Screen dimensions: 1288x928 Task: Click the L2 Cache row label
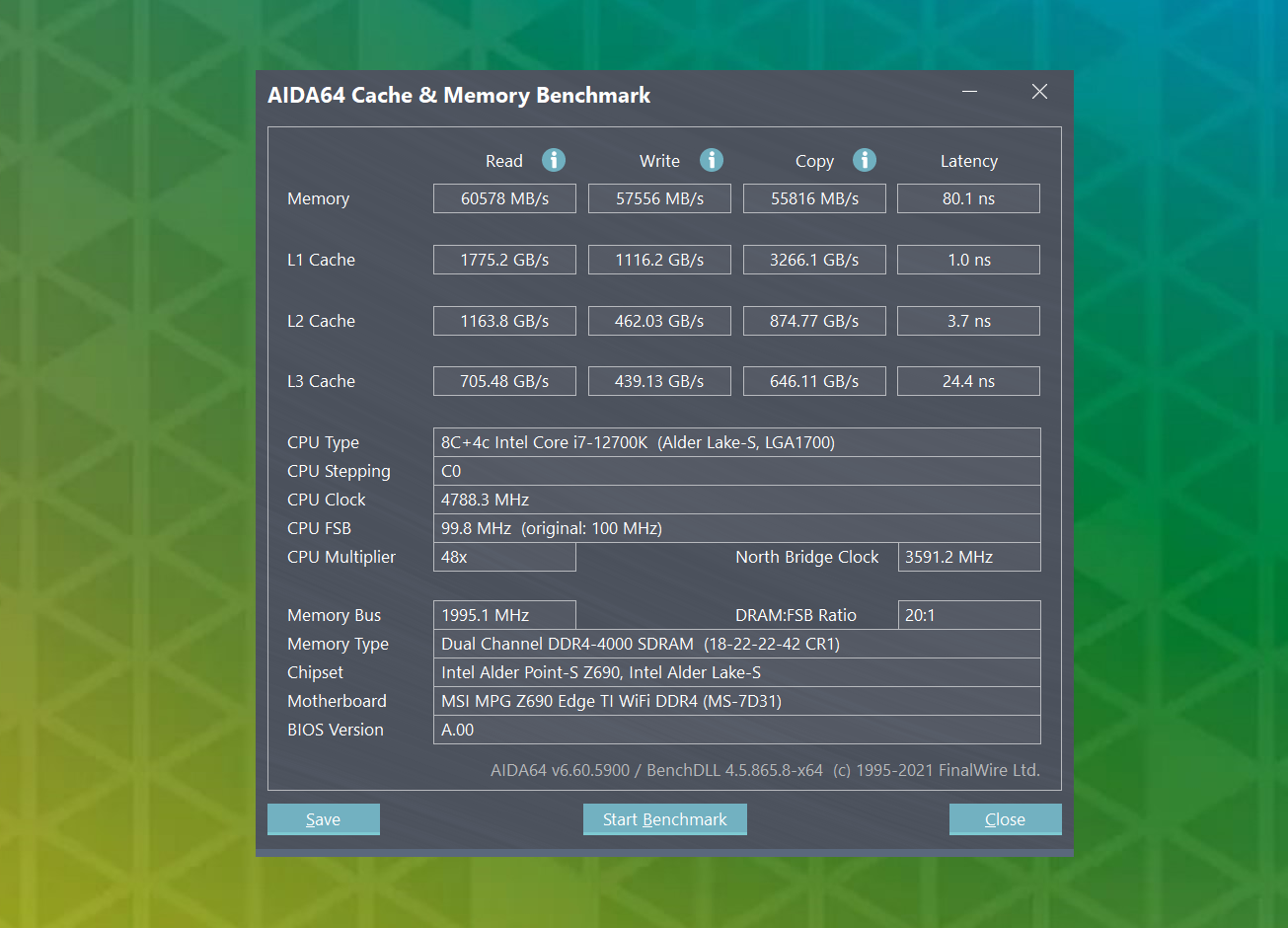321,321
